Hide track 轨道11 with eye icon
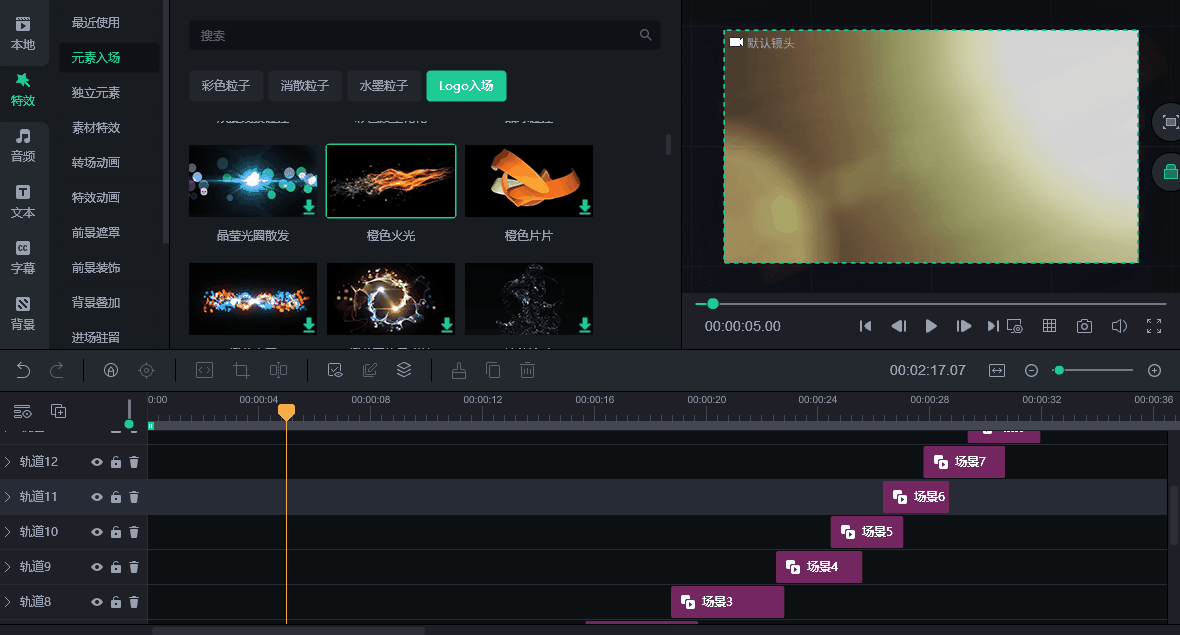Image resolution: width=1180 pixels, height=635 pixels. (97, 497)
